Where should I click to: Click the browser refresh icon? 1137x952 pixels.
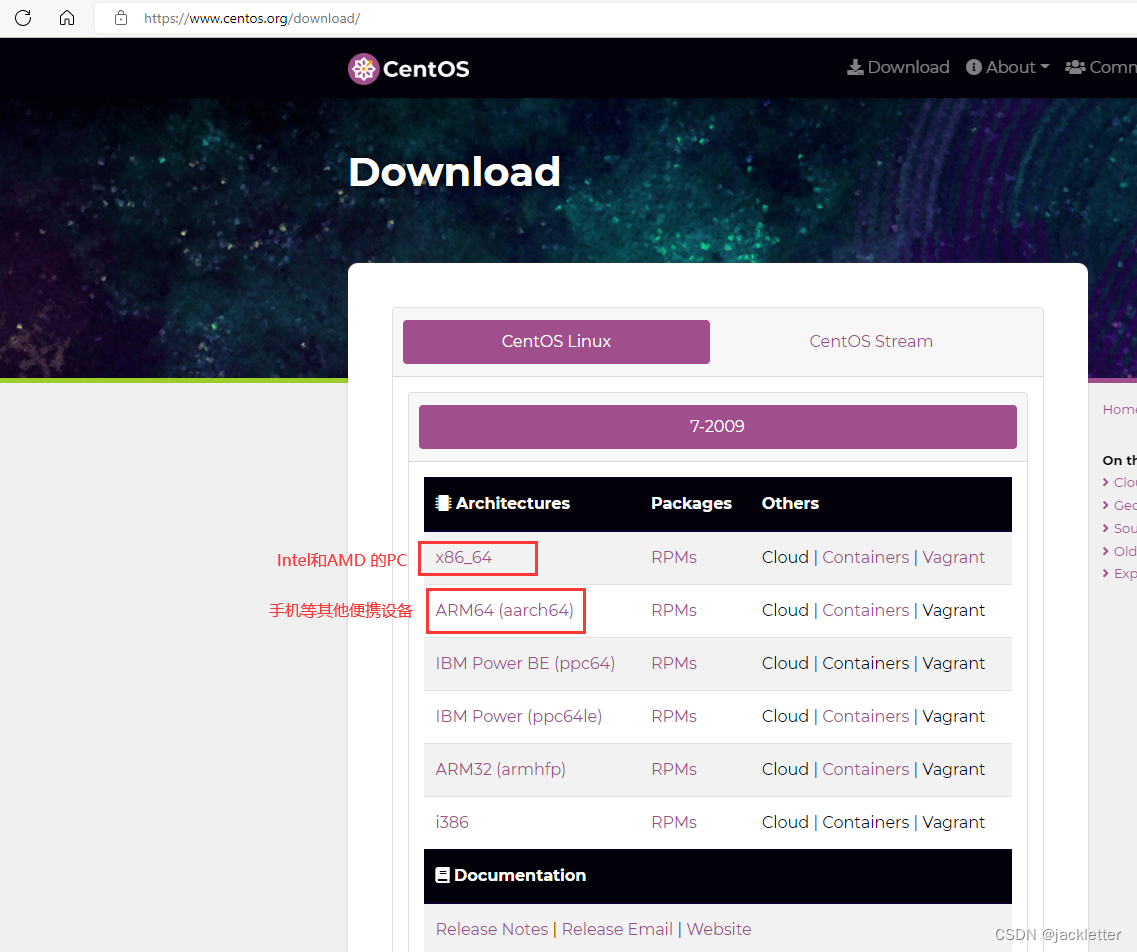(23, 18)
